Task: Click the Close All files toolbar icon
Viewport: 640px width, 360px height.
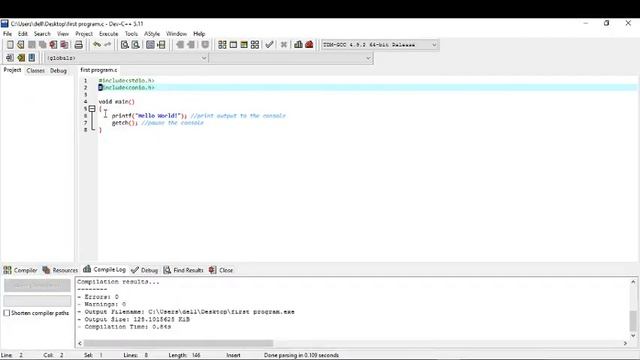Action: (x=64, y=45)
